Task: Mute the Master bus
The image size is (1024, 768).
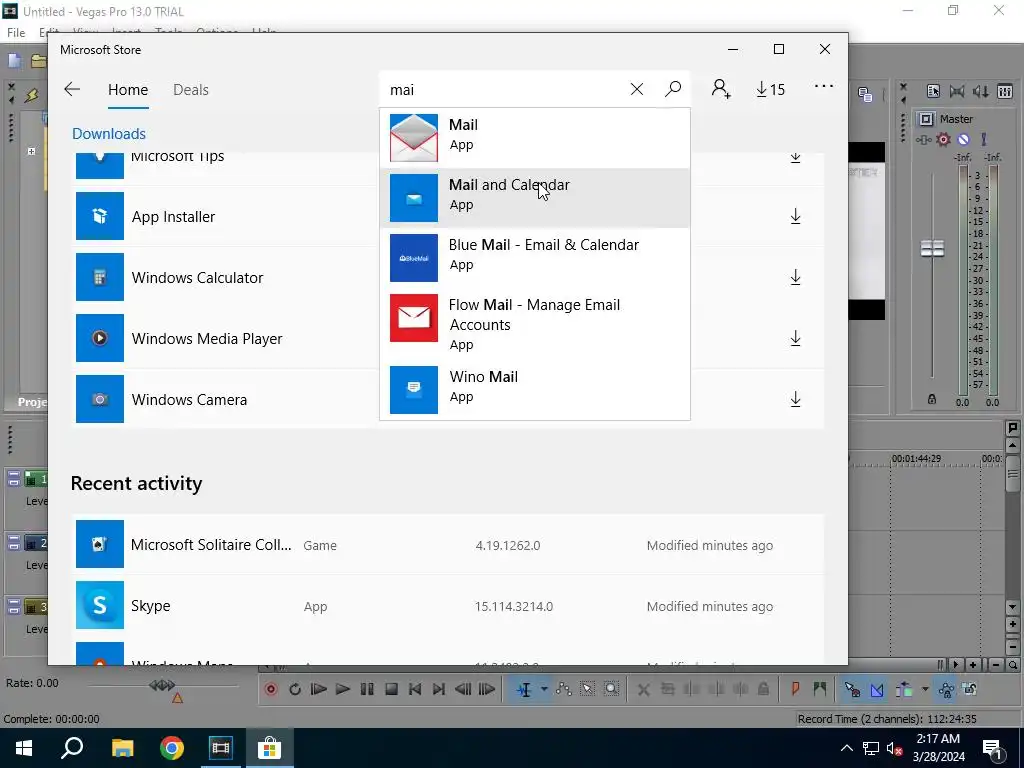Action: (x=963, y=139)
